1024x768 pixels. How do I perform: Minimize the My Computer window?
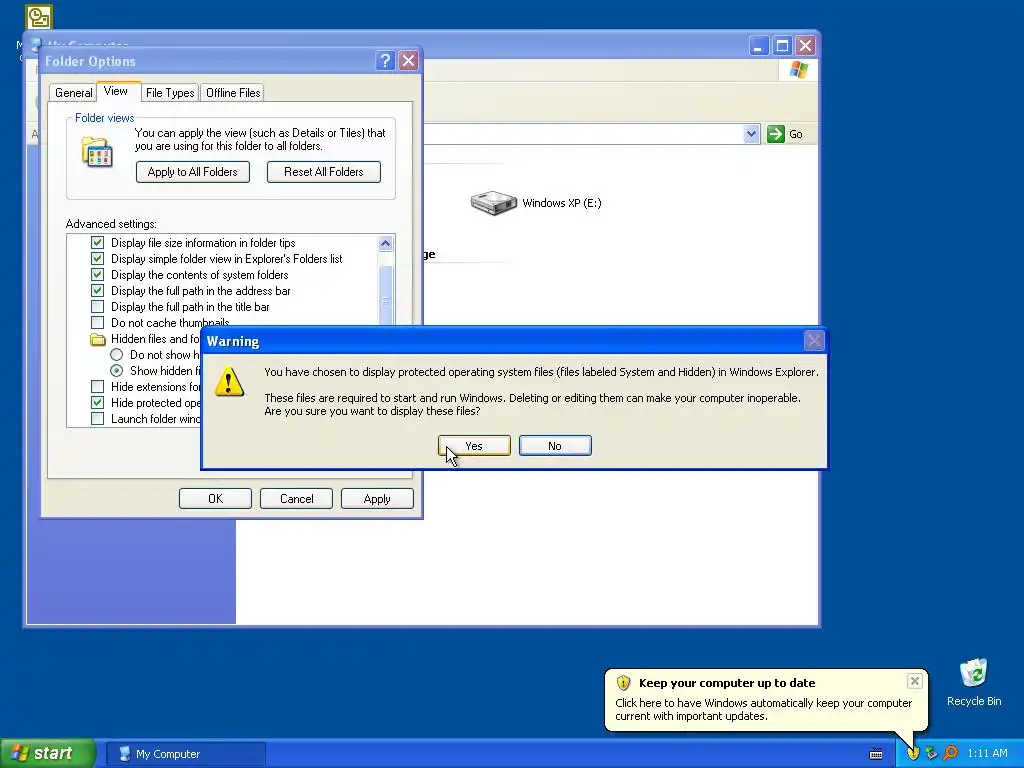pyautogui.click(x=758, y=46)
